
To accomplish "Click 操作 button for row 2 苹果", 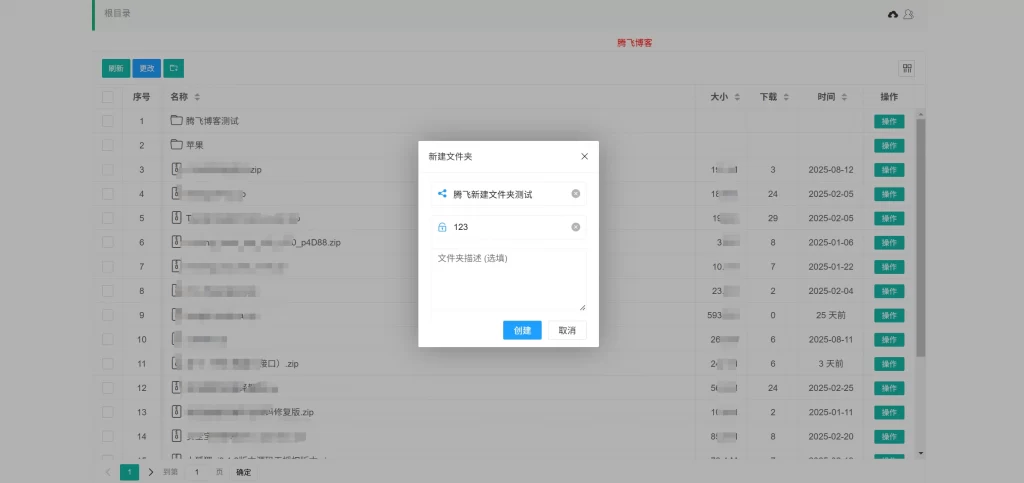I will 889,146.
